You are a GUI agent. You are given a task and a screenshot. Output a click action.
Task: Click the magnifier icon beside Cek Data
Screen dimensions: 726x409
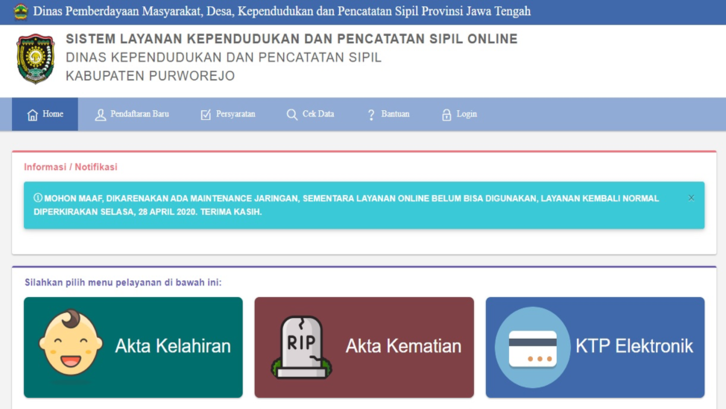click(x=292, y=115)
